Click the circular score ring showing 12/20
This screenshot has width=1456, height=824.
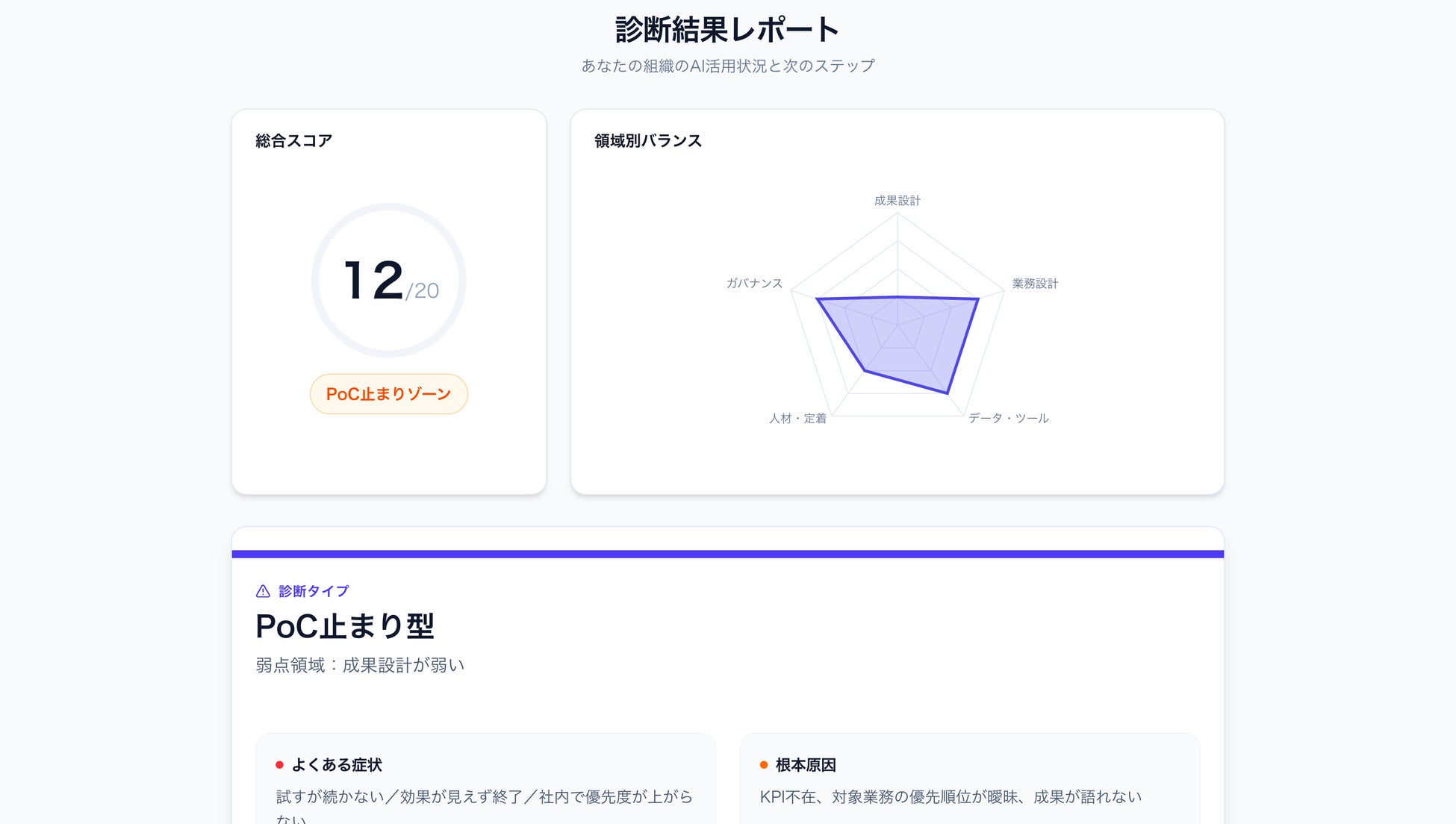point(388,281)
